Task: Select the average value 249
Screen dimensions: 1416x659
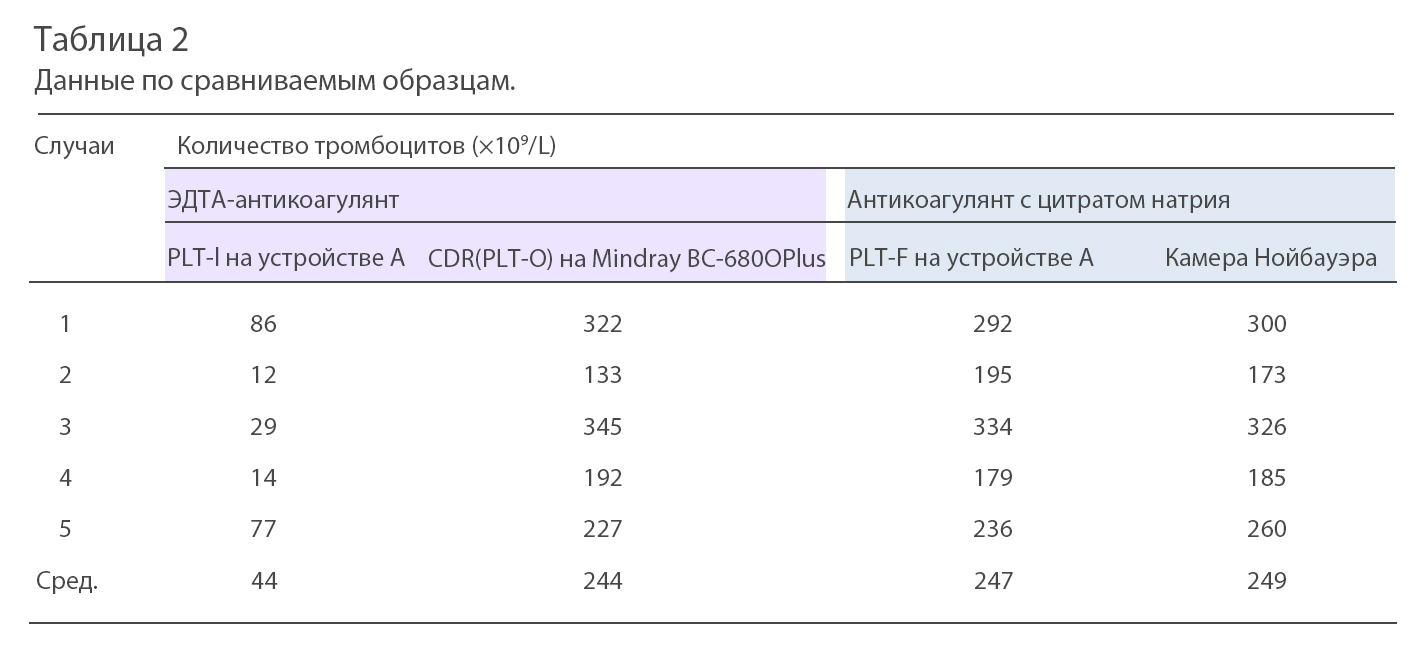Action: coord(1266,581)
